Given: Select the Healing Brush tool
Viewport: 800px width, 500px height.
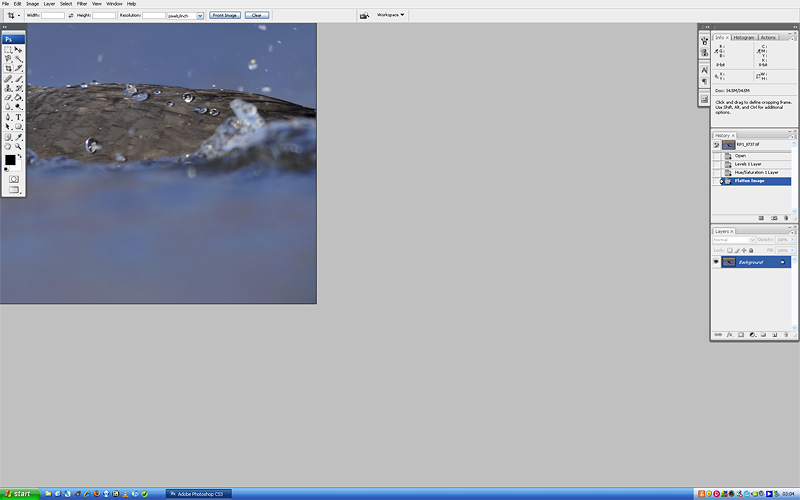Looking at the screenshot, I should click(8, 79).
